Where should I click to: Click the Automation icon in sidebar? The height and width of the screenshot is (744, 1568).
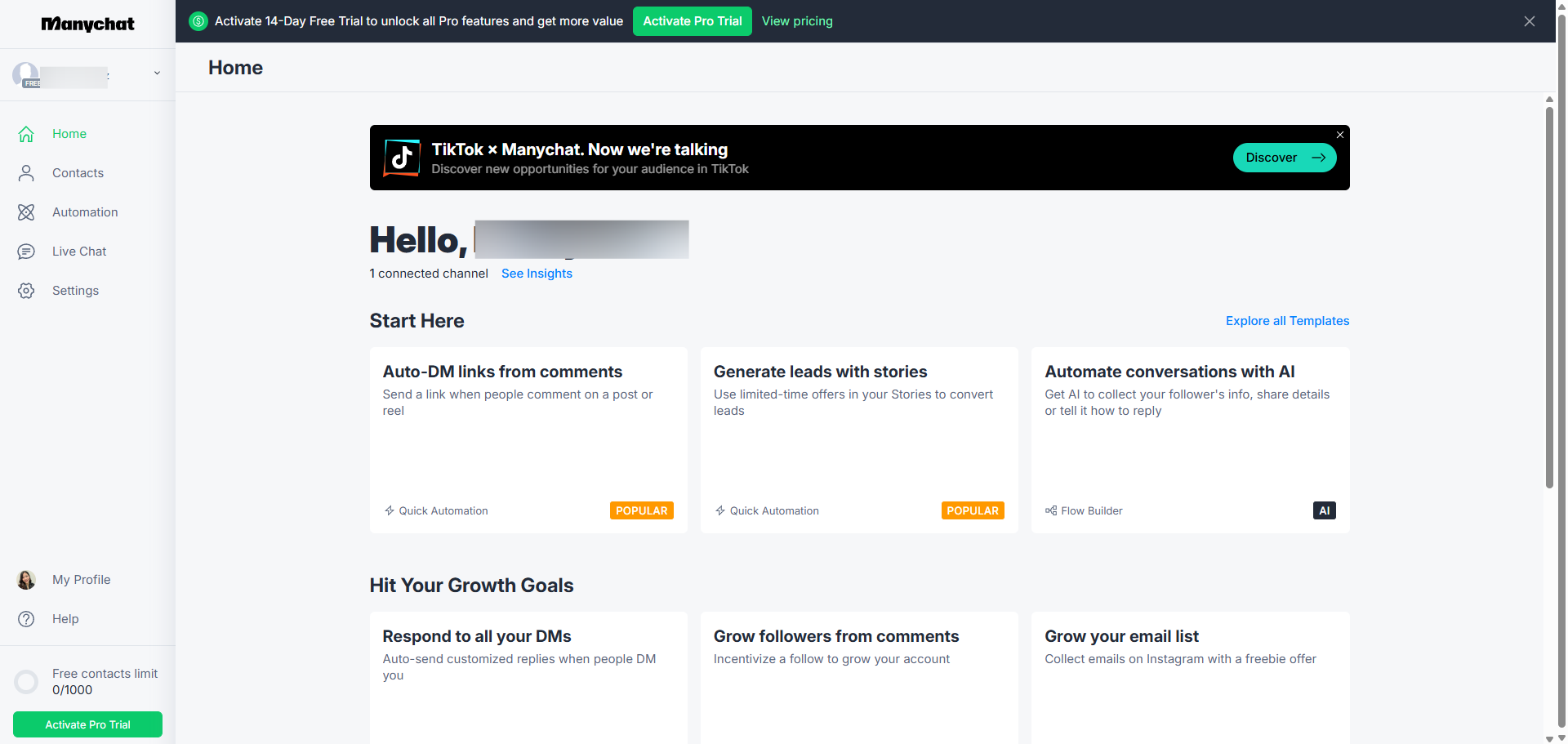26,212
